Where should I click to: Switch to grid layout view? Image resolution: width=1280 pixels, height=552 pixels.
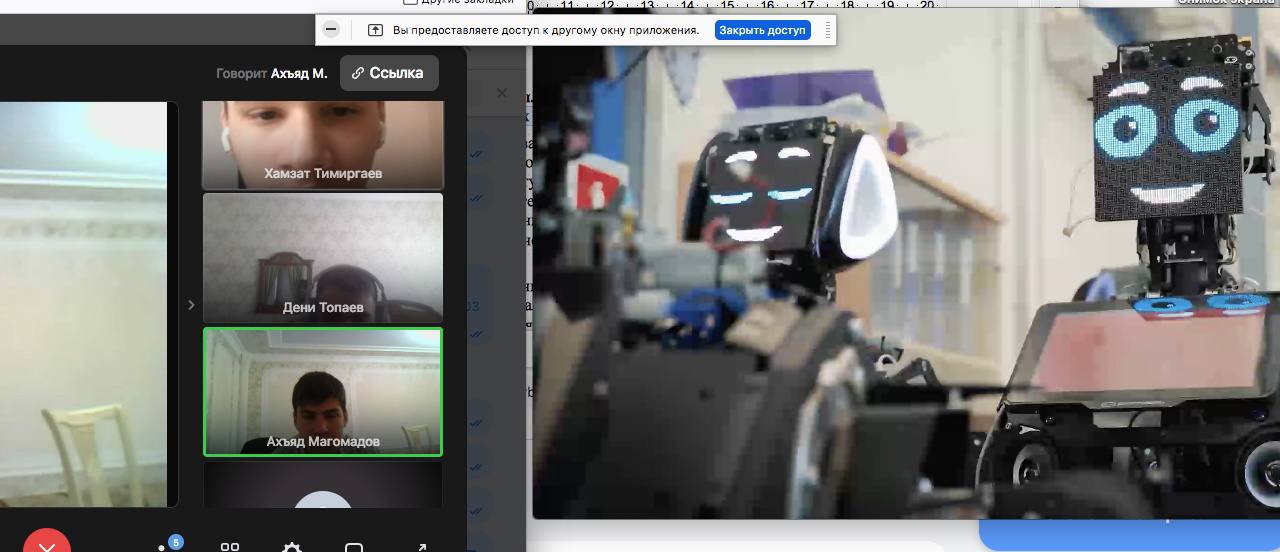pos(230,546)
